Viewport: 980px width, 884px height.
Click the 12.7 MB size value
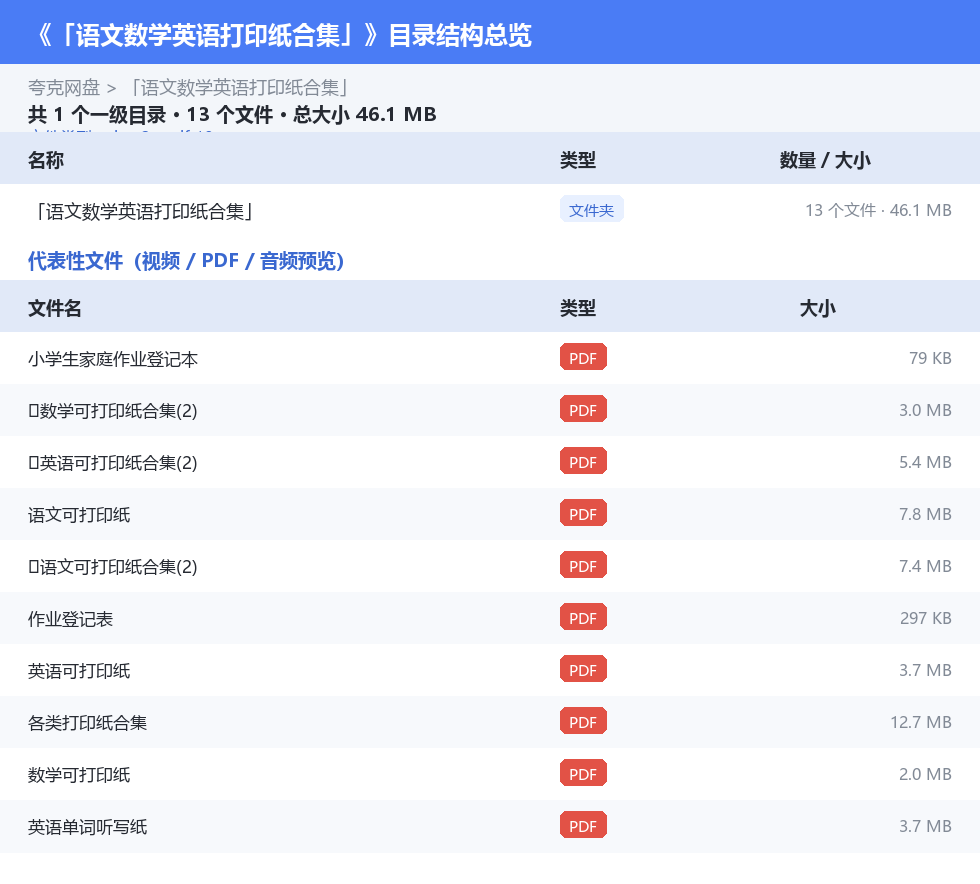[921, 721]
